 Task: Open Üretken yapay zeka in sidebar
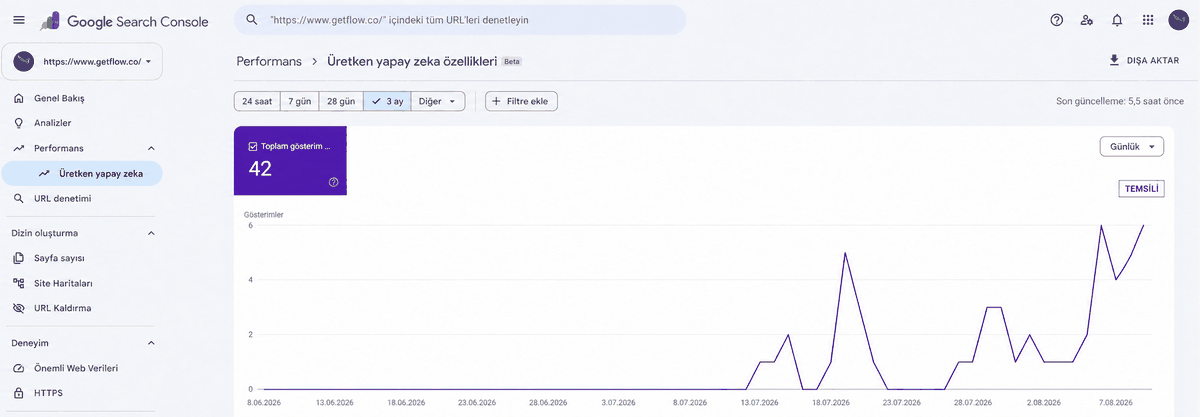(x=81, y=173)
